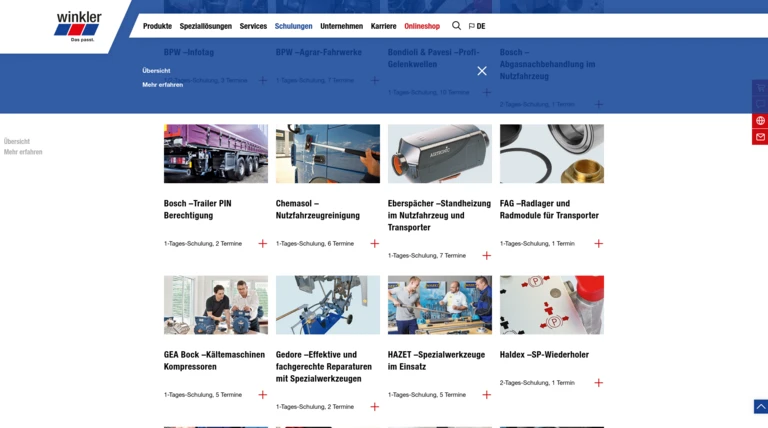Open the shopping cart side icon

click(760, 88)
